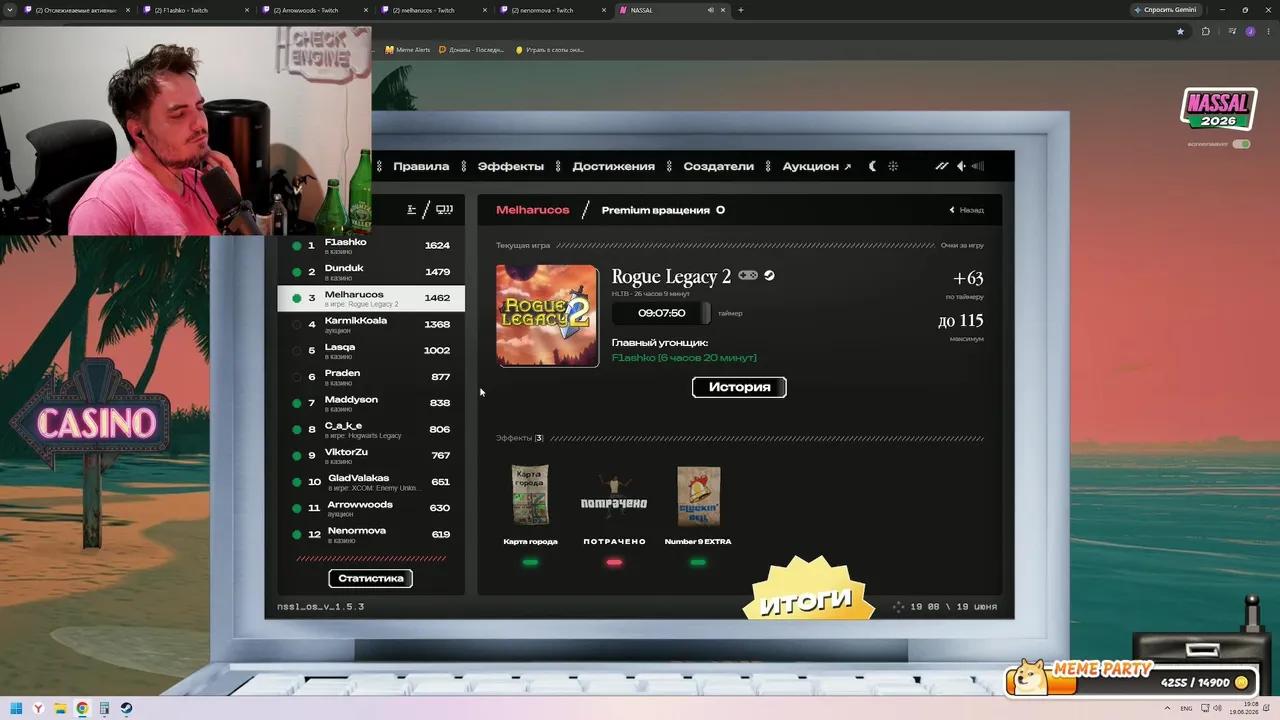The width and height of the screenshot is (1280, 720).
Task: Bookmark this page with the star icon
Action: (1180, 31)
